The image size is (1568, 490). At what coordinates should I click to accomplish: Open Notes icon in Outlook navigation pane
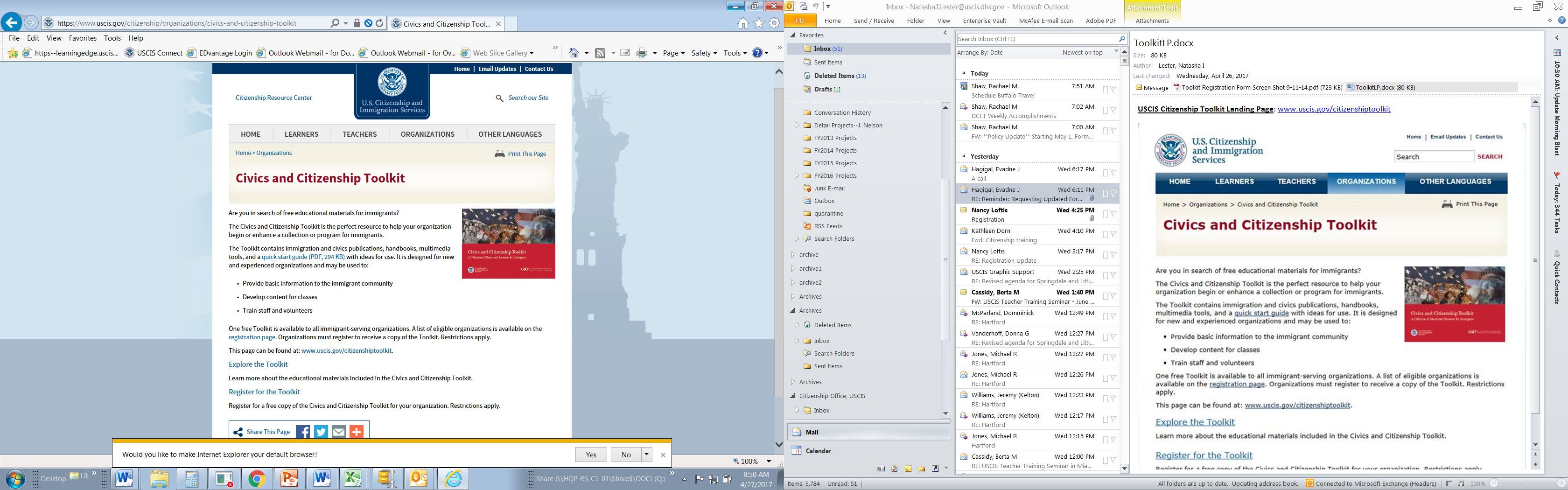pyautogui.click(x=908, y=469)
